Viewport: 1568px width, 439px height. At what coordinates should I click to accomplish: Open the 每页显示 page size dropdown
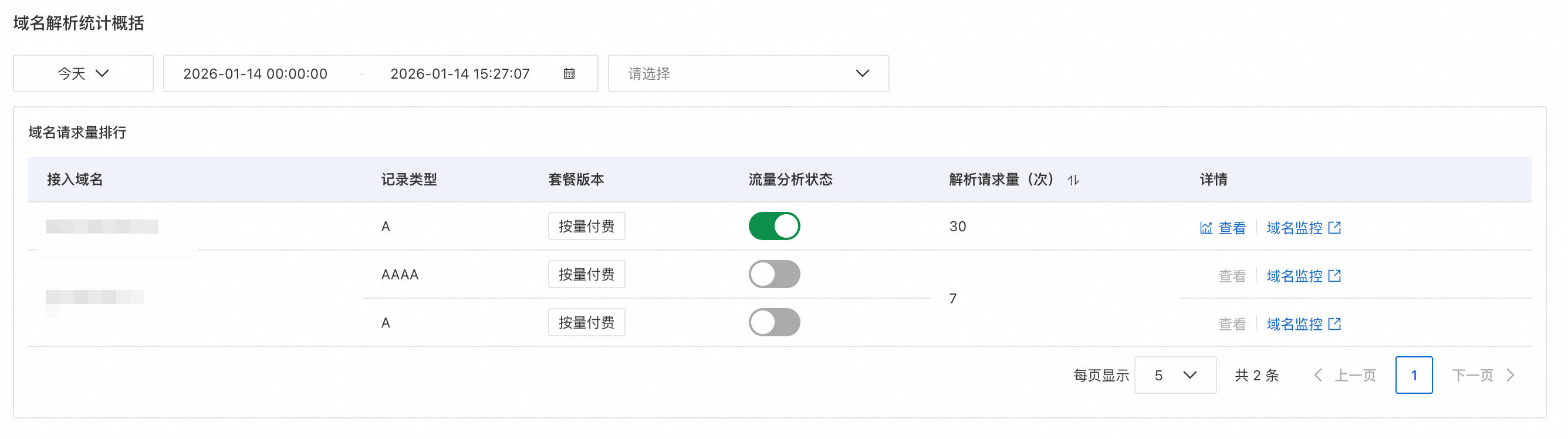coord(1175,375)
